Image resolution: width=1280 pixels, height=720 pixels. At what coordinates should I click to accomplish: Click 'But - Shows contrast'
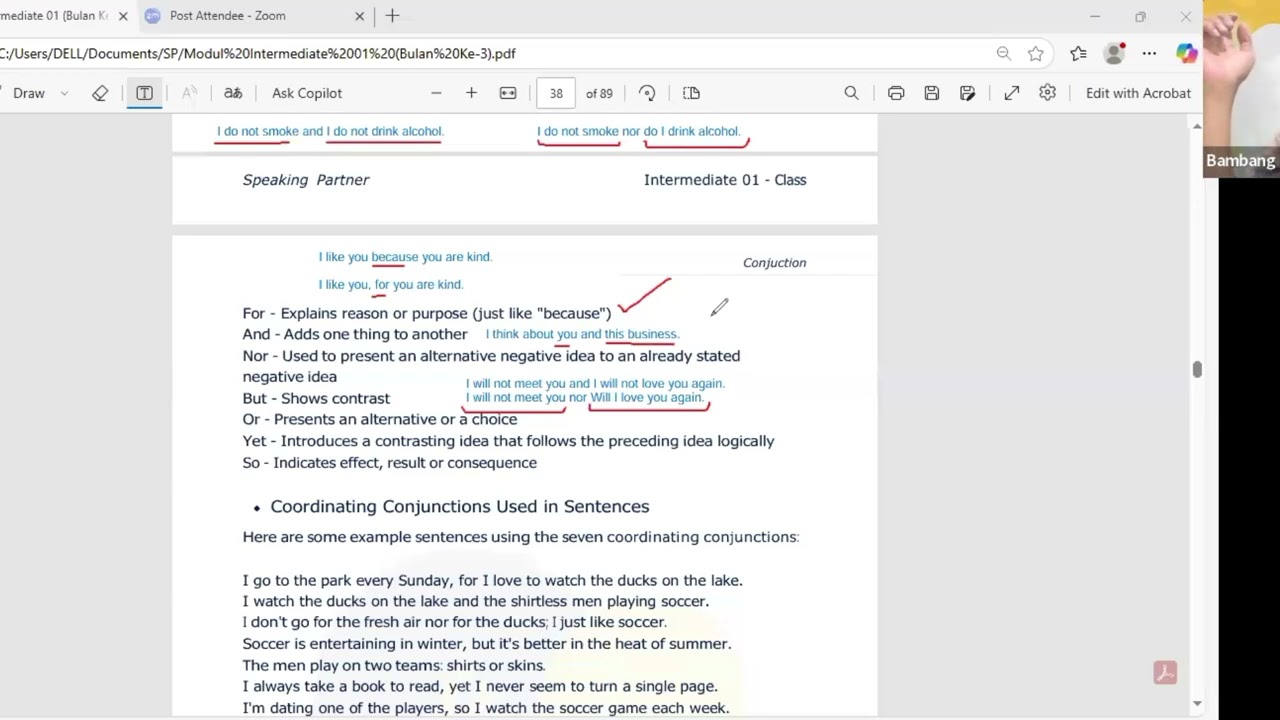[316, 398]
